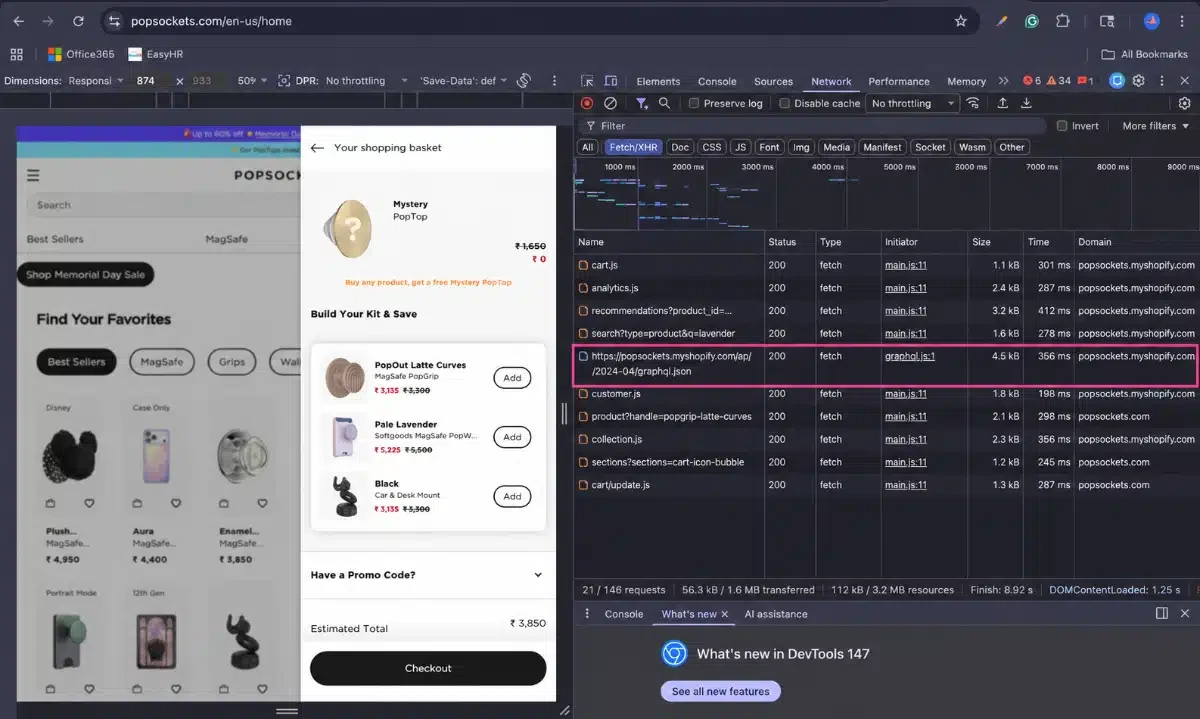Click See all new features button
The width and height of the screenshot is (1200, 719).
(720, 691)
